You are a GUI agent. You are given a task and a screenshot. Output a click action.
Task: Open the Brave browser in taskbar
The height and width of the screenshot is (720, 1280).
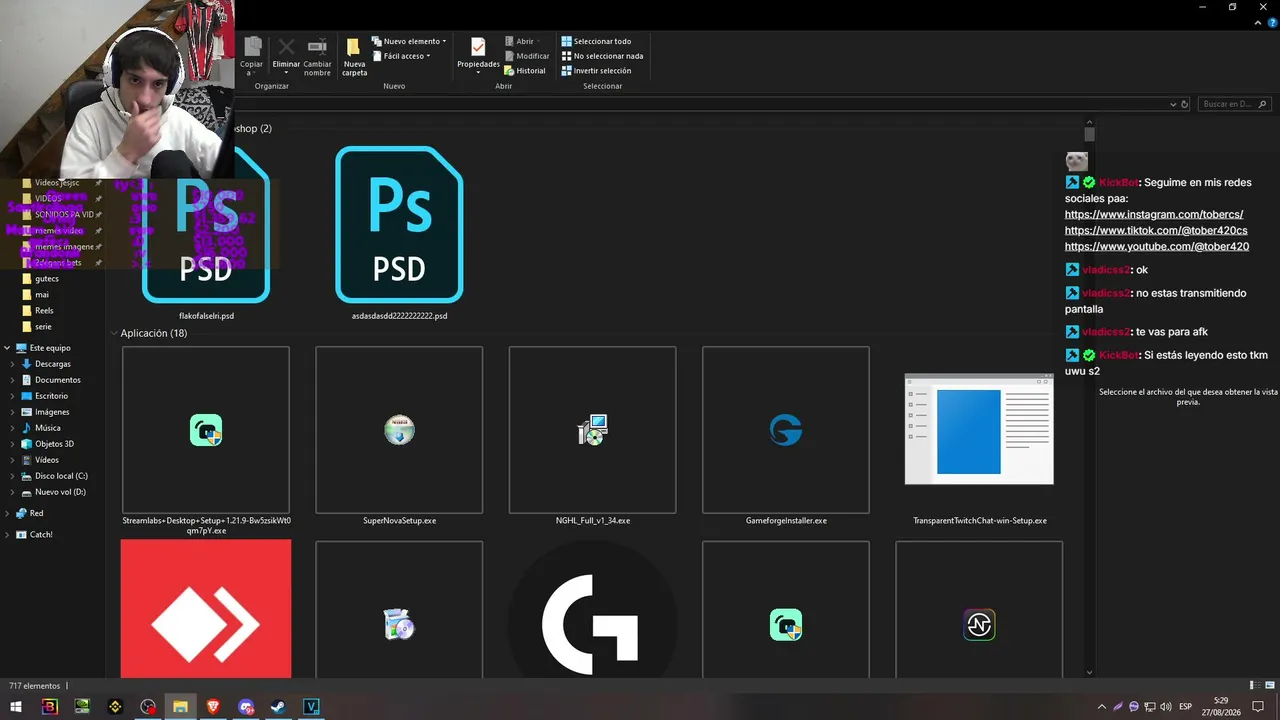pos(213,707)
